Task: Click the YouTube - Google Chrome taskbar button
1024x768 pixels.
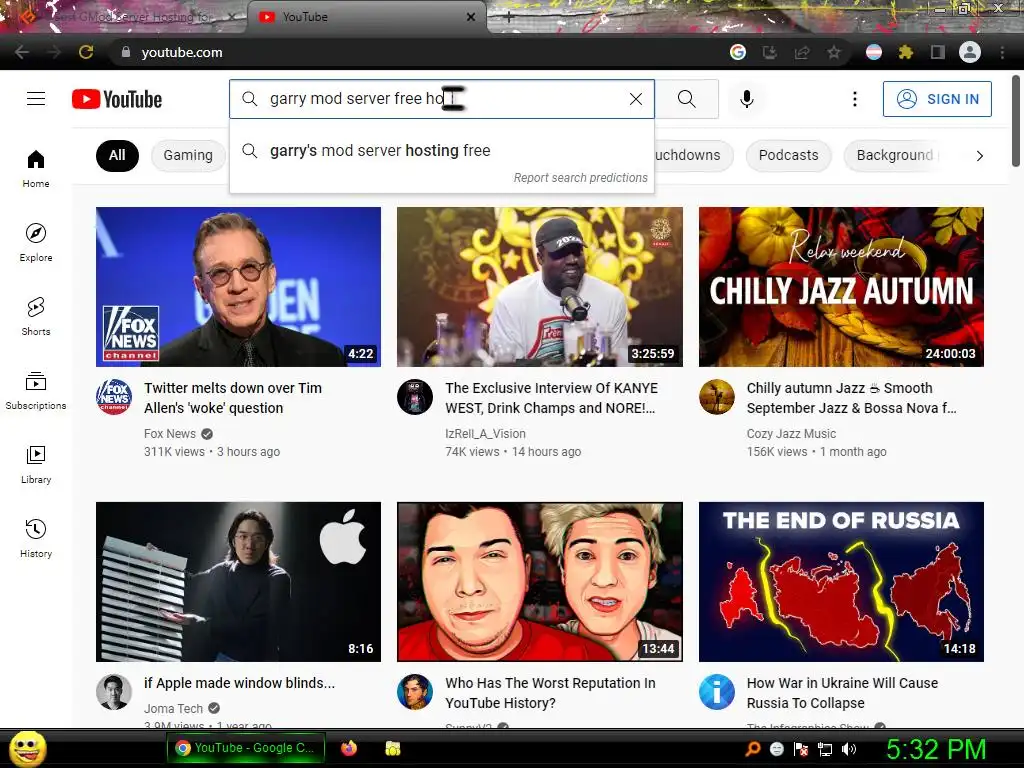Action: (245, 748)
